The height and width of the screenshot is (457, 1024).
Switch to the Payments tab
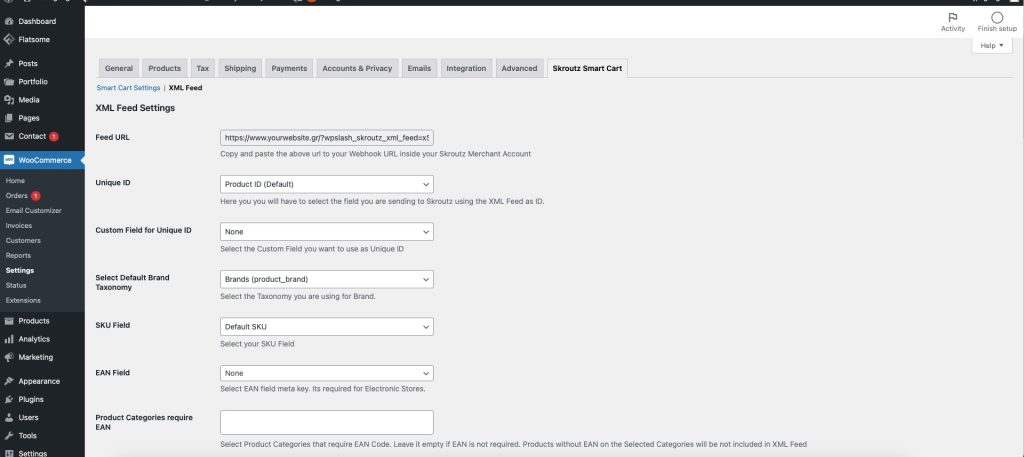tap(289, 69)
